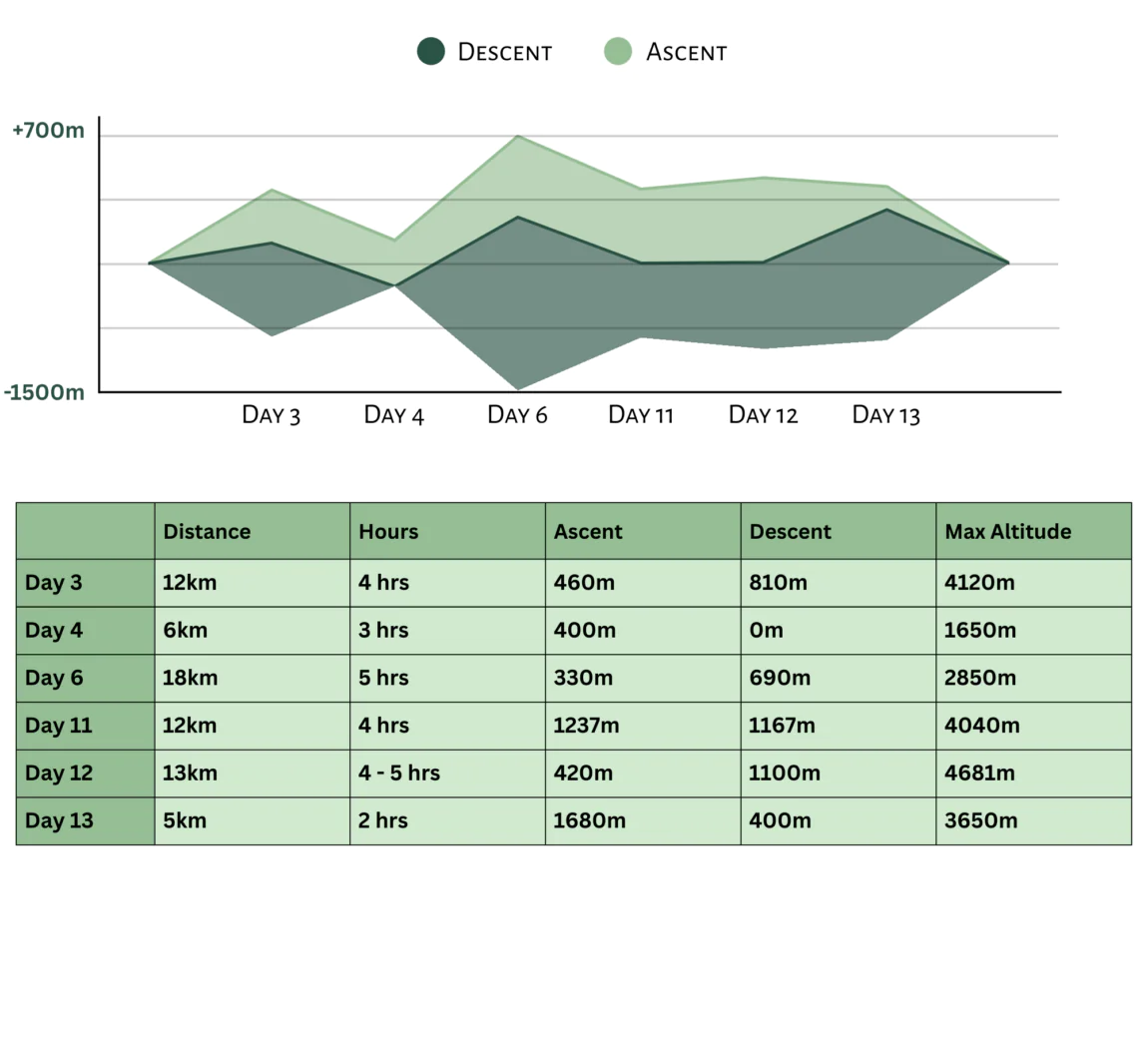Click the 0m descent cell for Day 4
1148x1043 pixels.
[x=839, y=630]
